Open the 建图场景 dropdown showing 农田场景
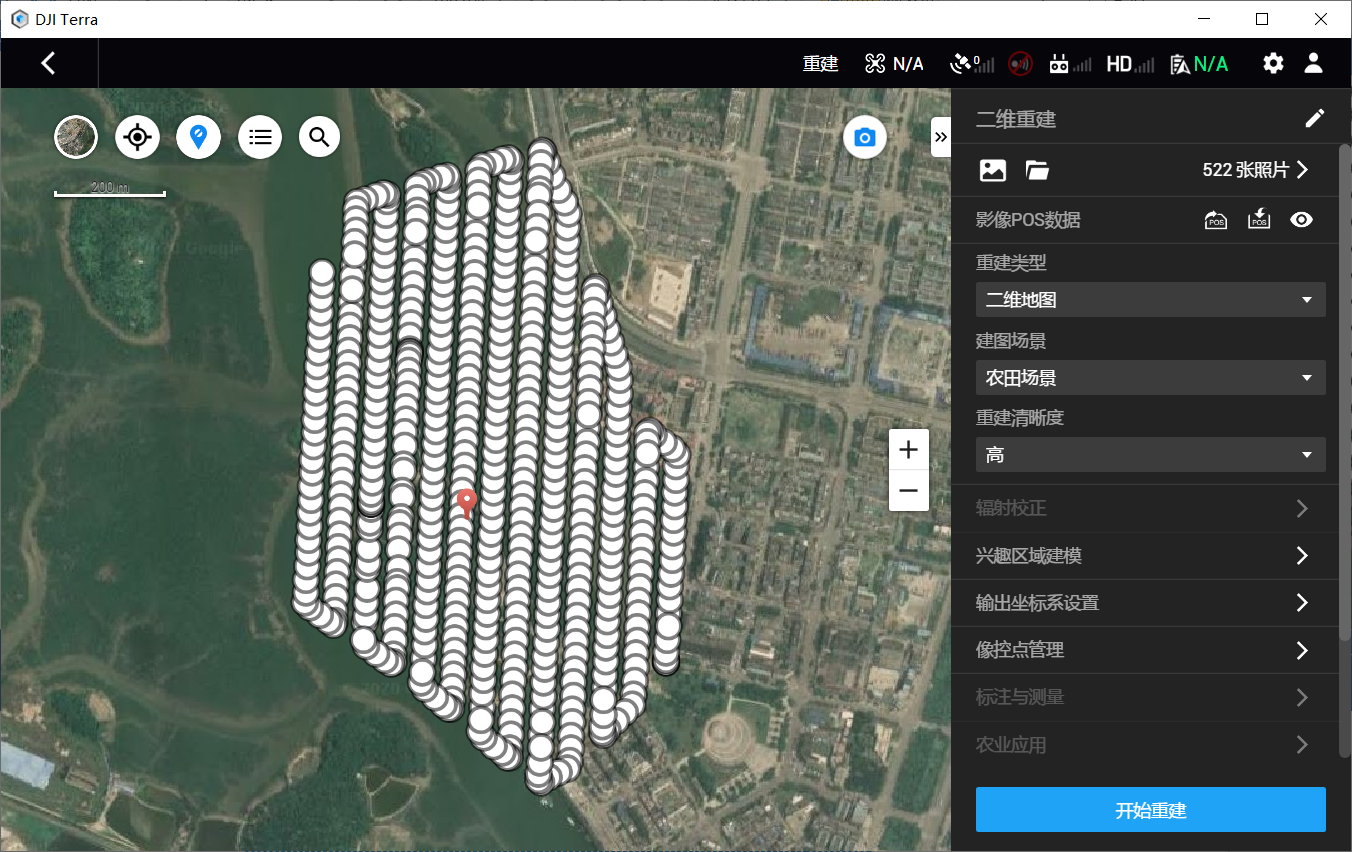Viewport: 1352px width, 852px height. [1151, 378]
